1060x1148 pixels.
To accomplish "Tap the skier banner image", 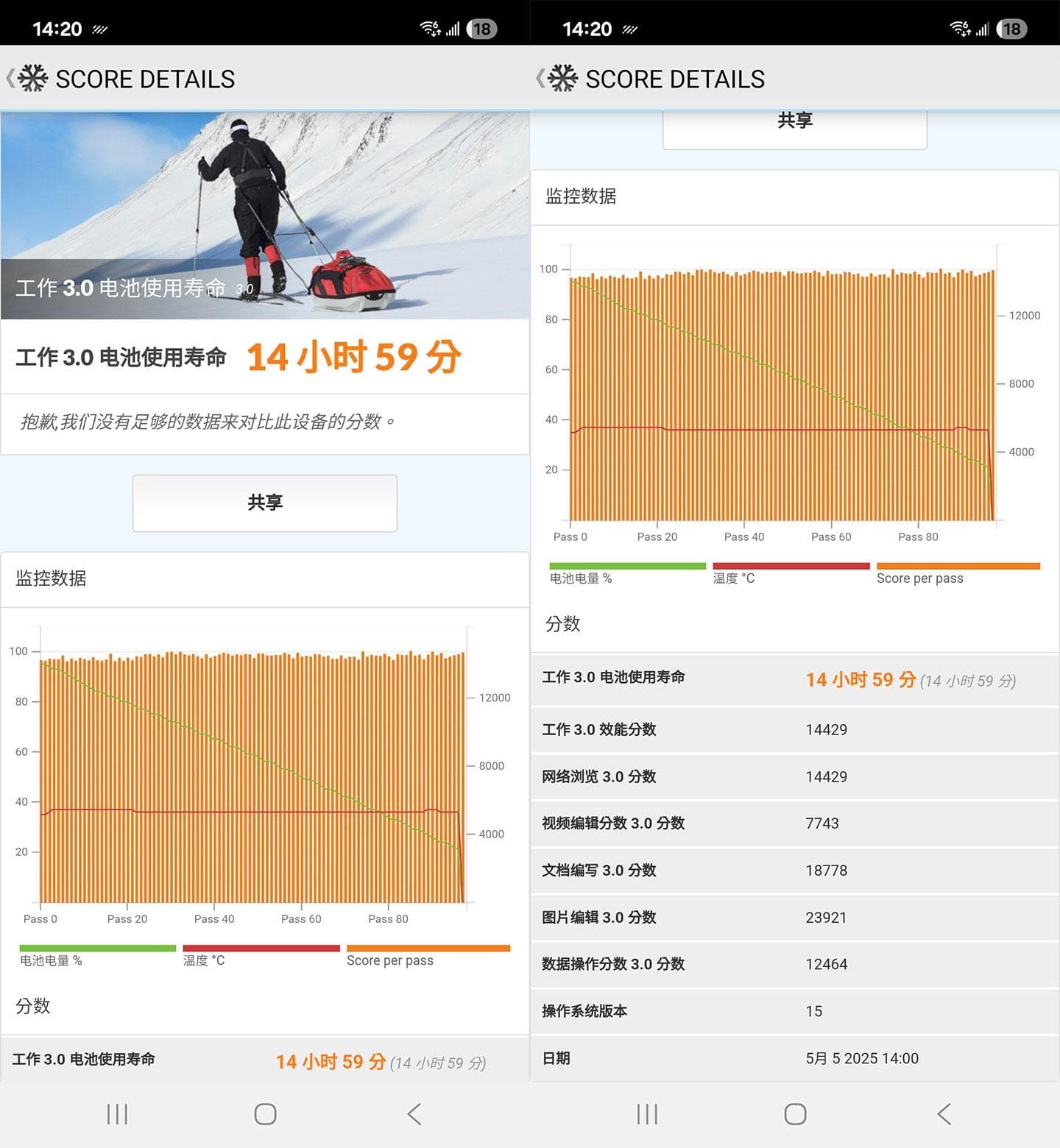I will coord(265,216).
